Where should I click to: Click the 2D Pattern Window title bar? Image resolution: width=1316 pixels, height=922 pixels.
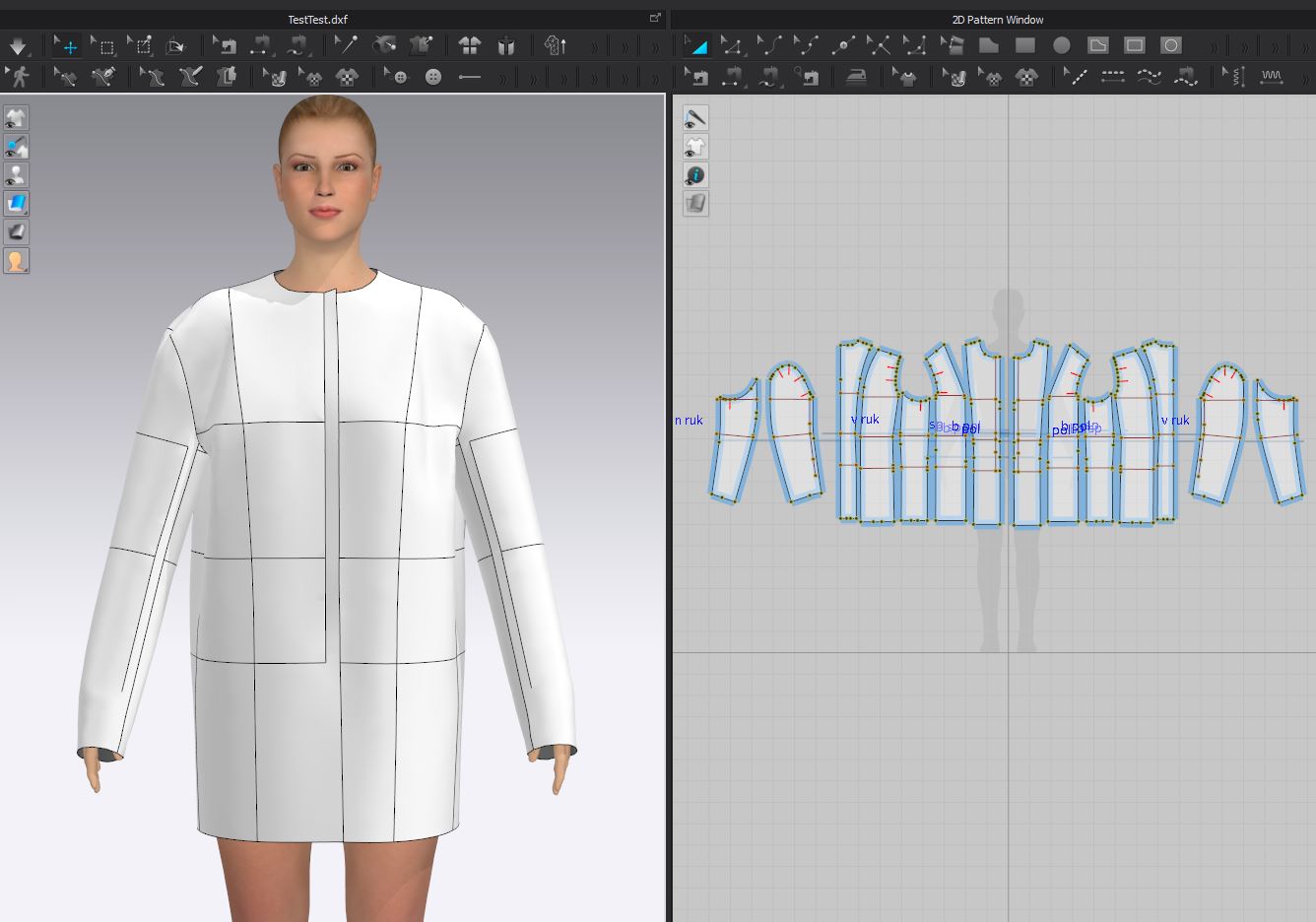point(997,20)
